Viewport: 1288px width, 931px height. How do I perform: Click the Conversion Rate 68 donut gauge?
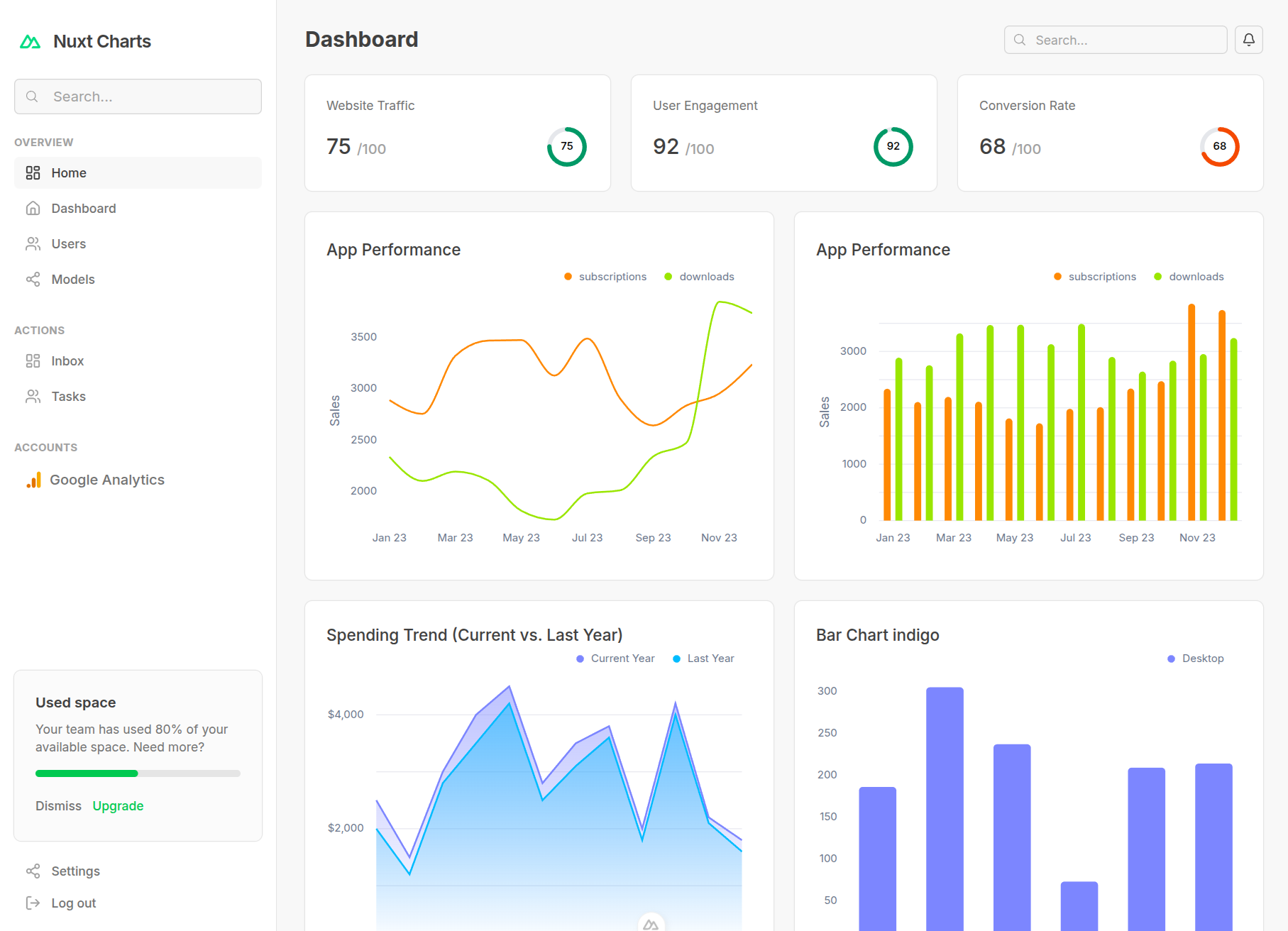(x=1220, y=147)
